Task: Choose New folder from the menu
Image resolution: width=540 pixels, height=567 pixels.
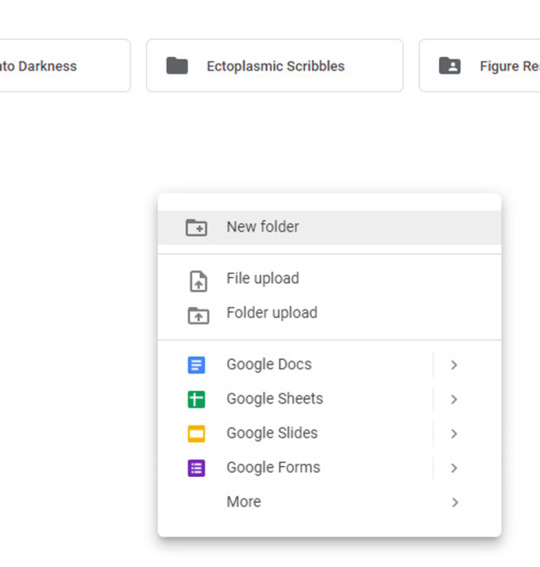Action: [329, 227]
